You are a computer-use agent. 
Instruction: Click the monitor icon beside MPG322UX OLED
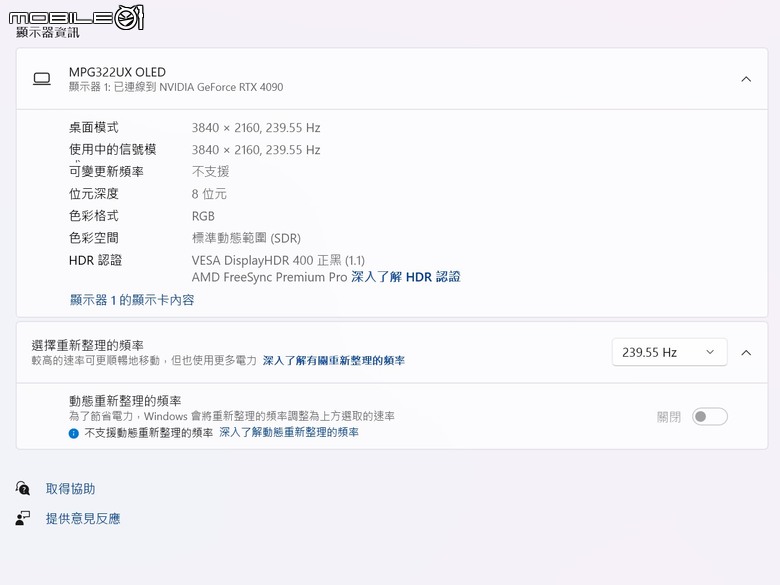42,79
